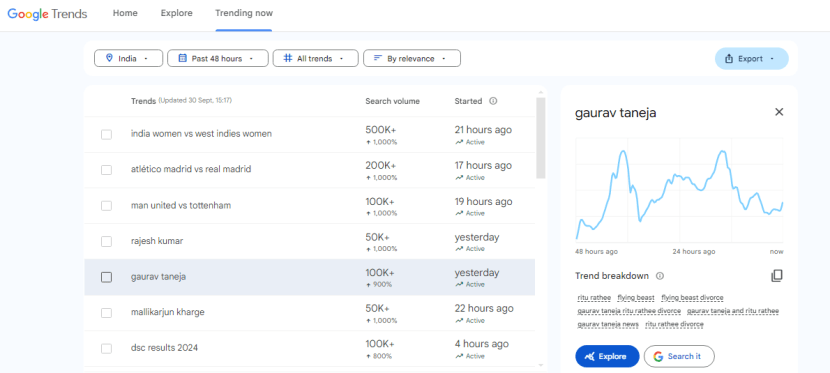Click the 21 hours ago started value
The height and width of the screenshot is (373, 830).
click(x=483, y=130)
